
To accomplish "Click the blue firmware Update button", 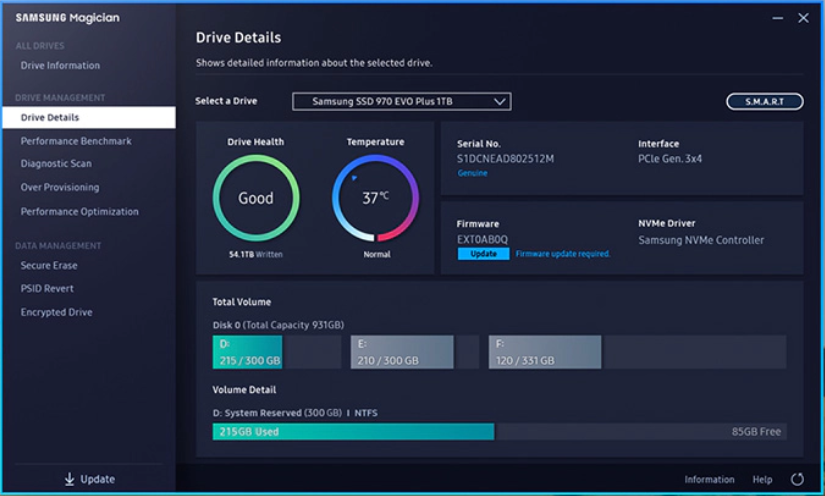I will click(x=483, y=254).
